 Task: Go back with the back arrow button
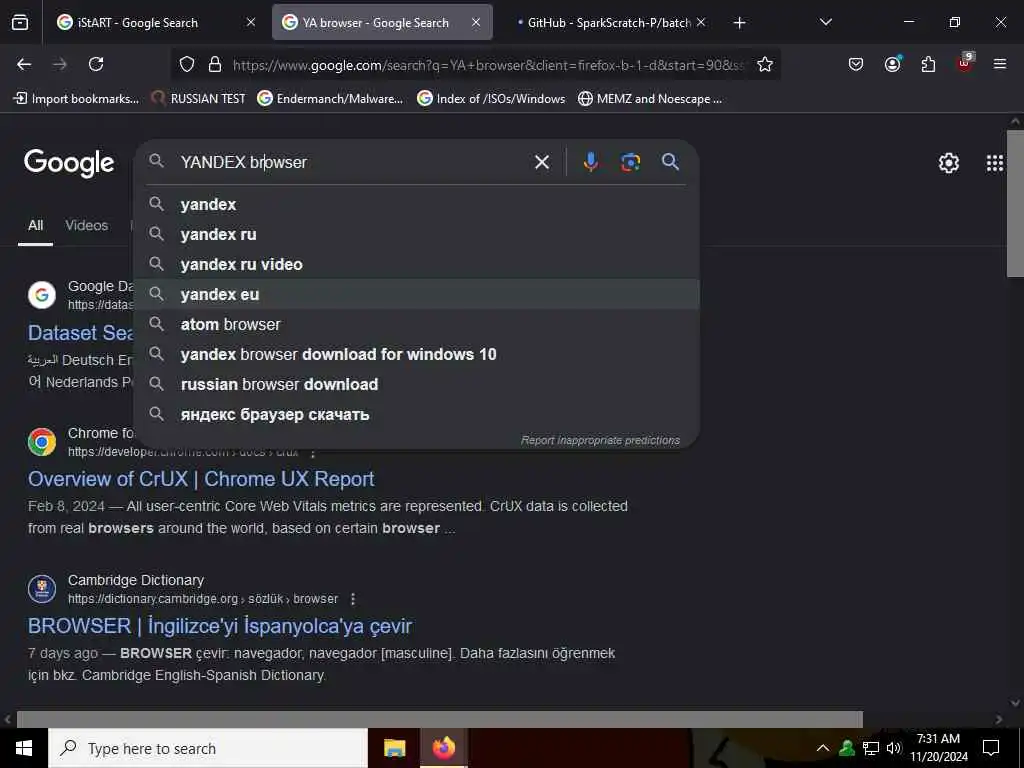[24, 64]
